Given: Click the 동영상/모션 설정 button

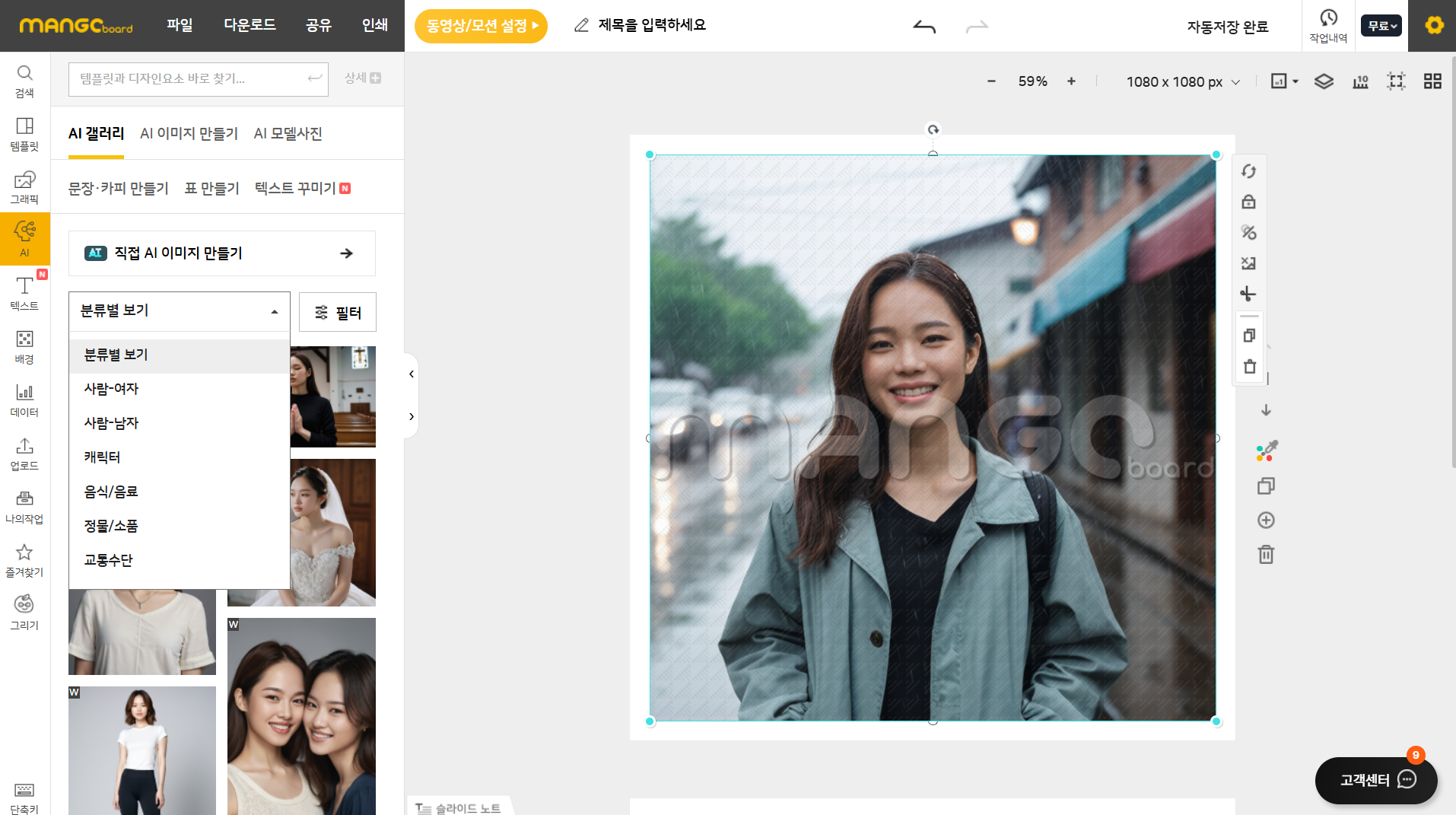Looking at the screenshot, I should tap(481, 26).
